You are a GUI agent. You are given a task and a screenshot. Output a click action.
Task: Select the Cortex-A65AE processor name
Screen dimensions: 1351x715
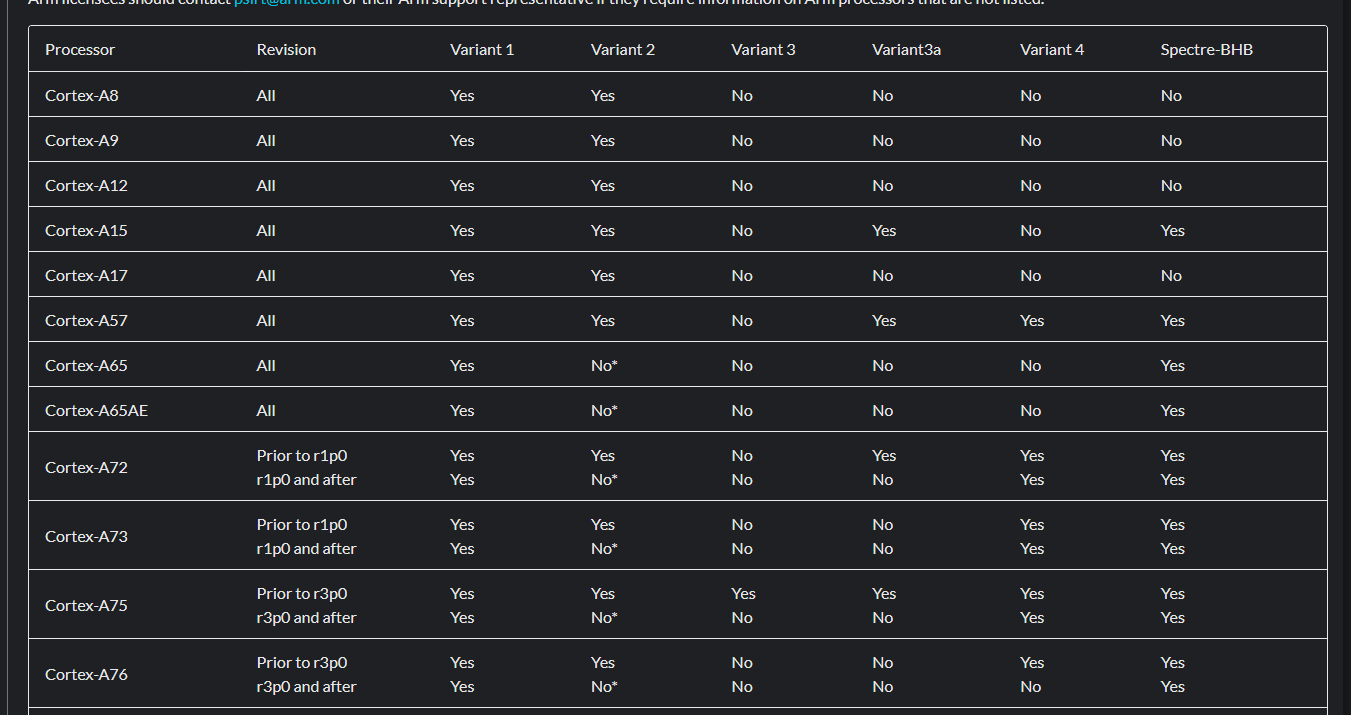tap(96, 410)
